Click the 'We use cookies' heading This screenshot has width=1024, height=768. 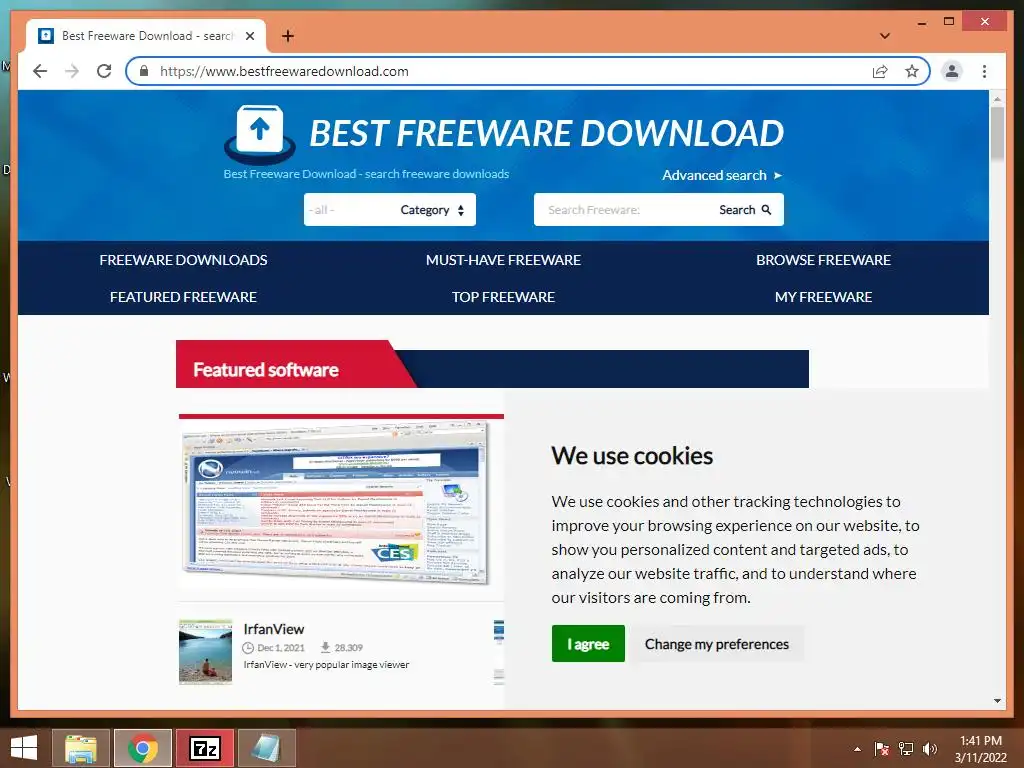[632, 456]
